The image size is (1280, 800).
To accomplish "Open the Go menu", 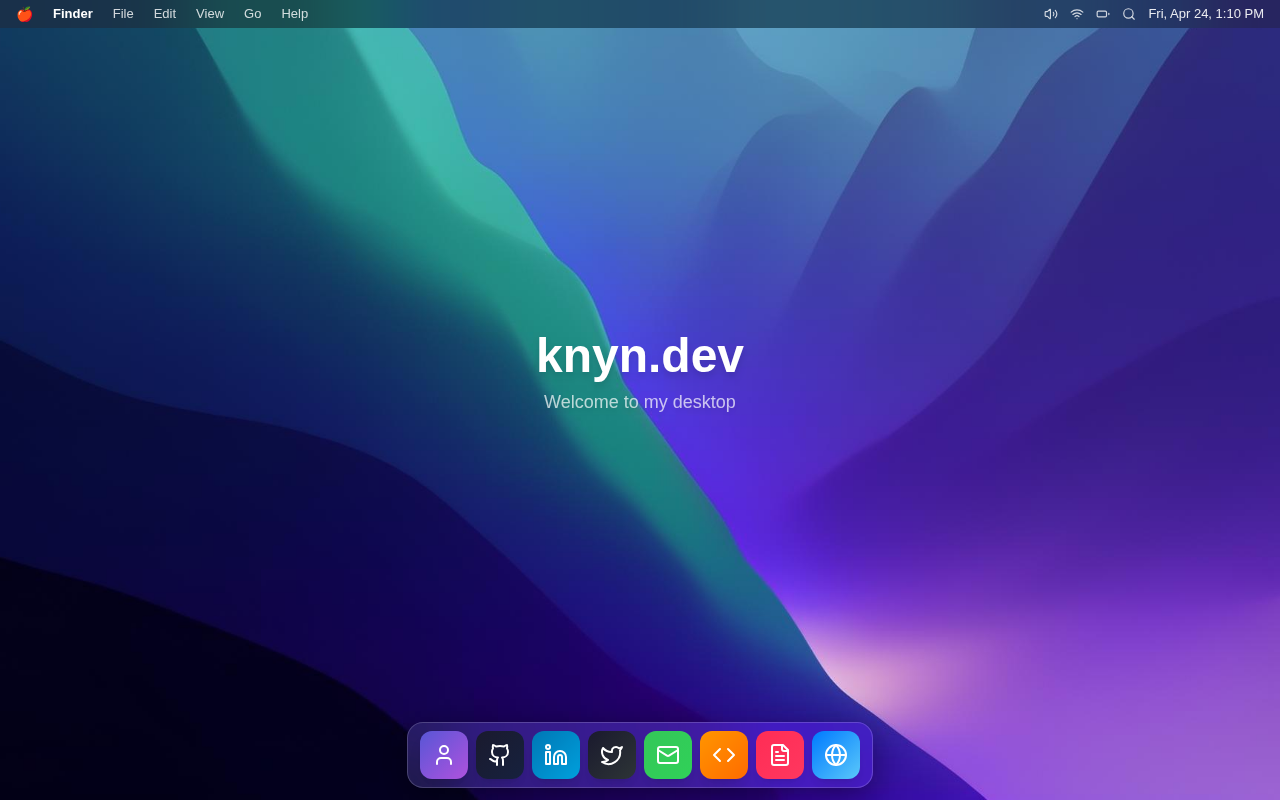I will click(253, 14).
